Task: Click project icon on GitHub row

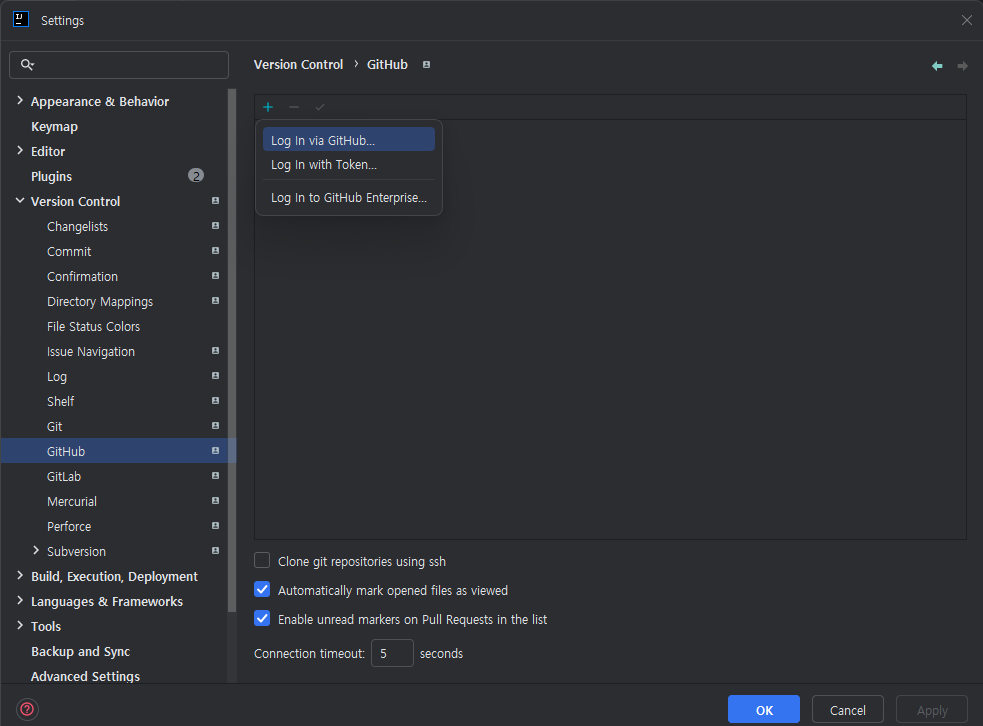Action: click(x=216, y=451)
